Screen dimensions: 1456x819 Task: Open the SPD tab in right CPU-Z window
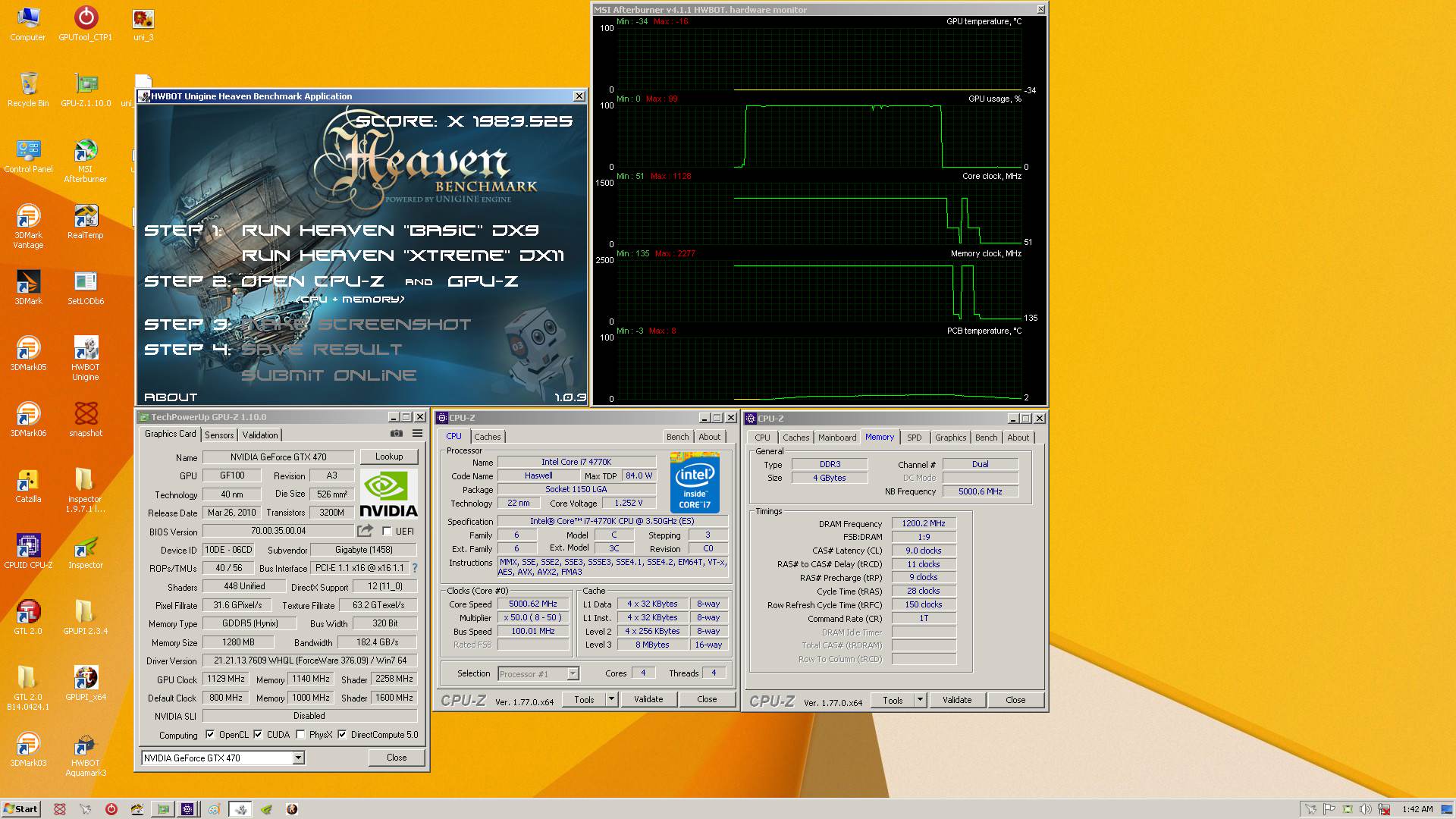point(915,438)
